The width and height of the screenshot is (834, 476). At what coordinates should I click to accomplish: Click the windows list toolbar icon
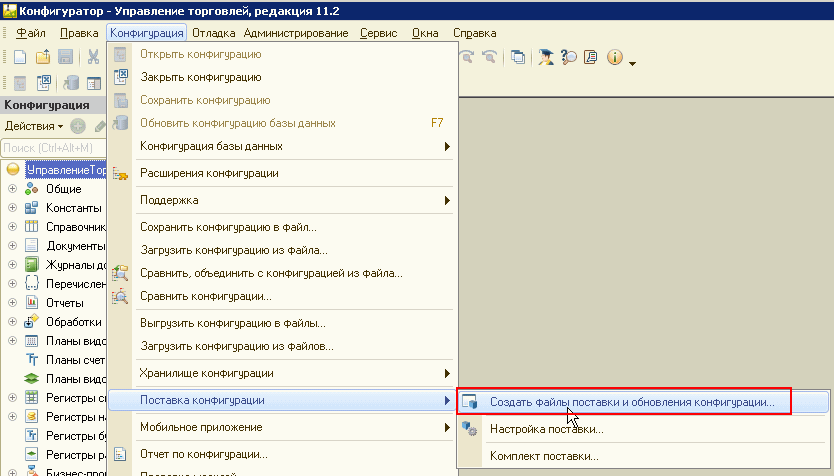[x=518, y=57]
